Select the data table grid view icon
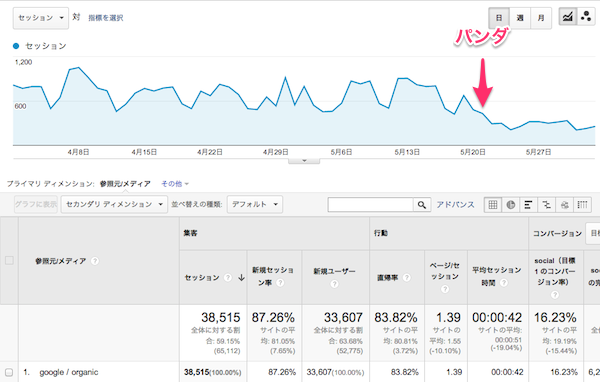 coord(493,205)
